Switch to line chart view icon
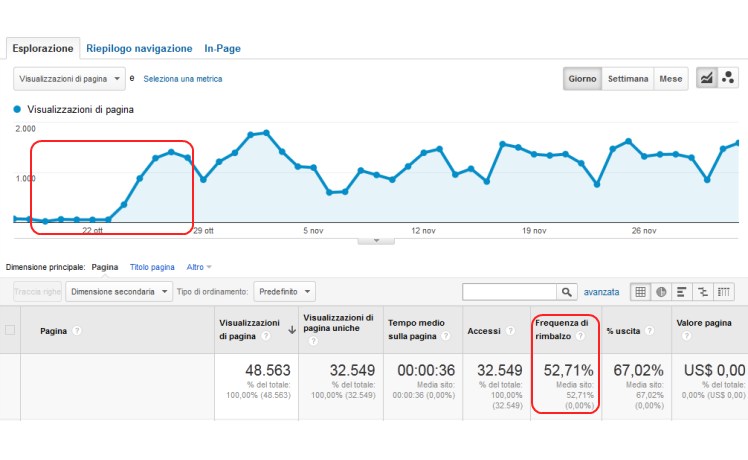 click(707, 78)
